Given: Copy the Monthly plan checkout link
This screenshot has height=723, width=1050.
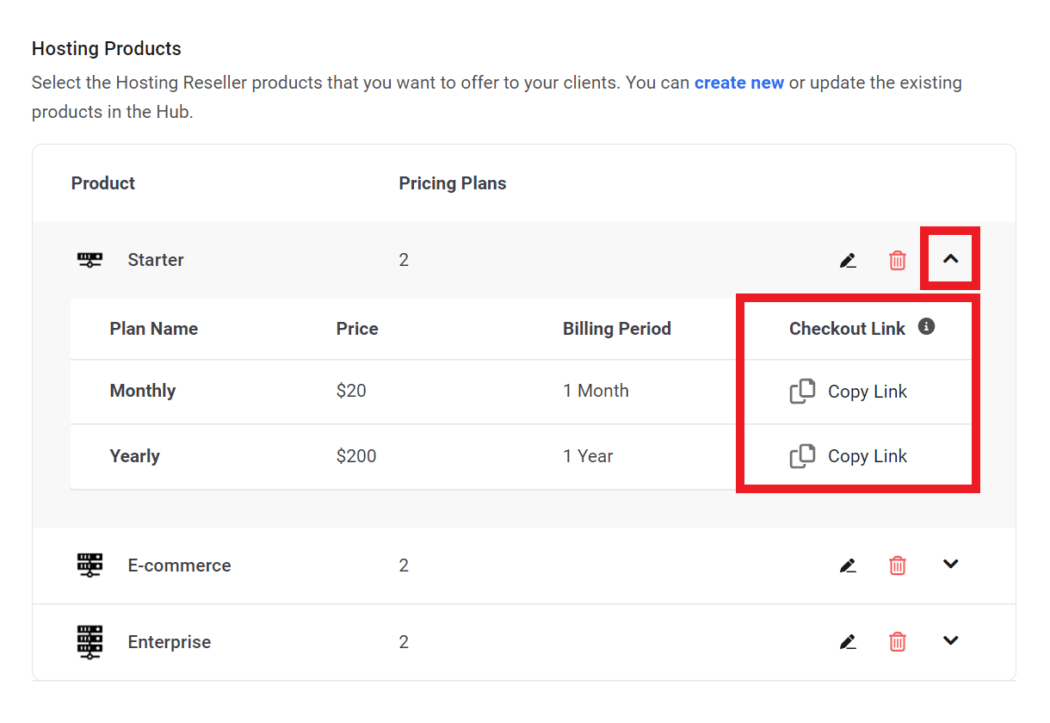Looking at the screenshot, I should [866, 392].
